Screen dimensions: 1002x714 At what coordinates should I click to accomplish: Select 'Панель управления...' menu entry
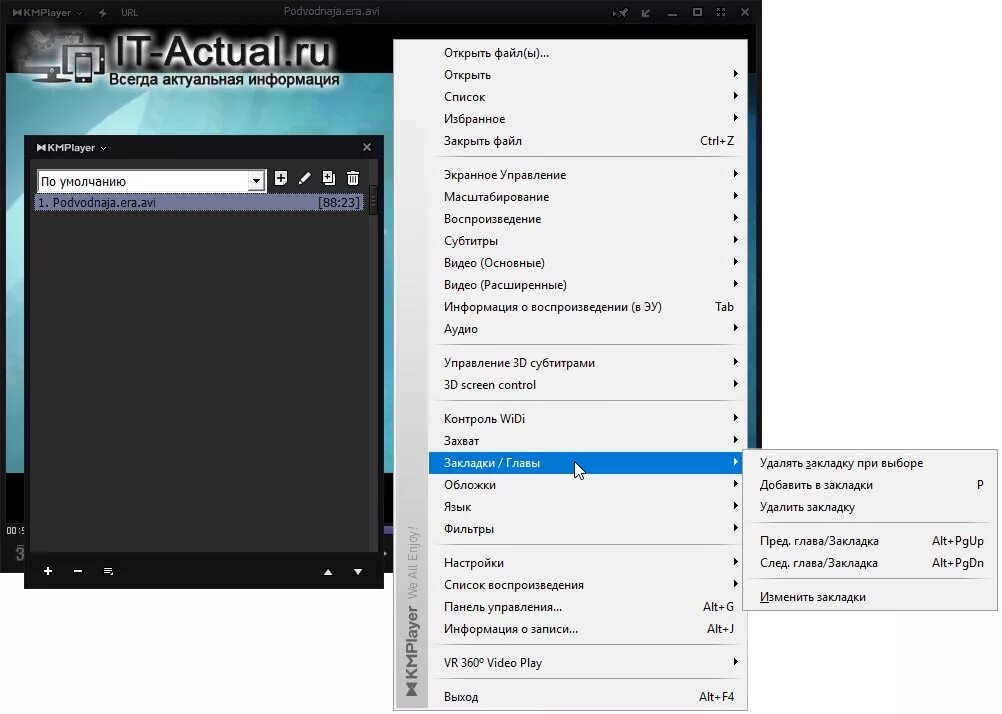(585, 607)
